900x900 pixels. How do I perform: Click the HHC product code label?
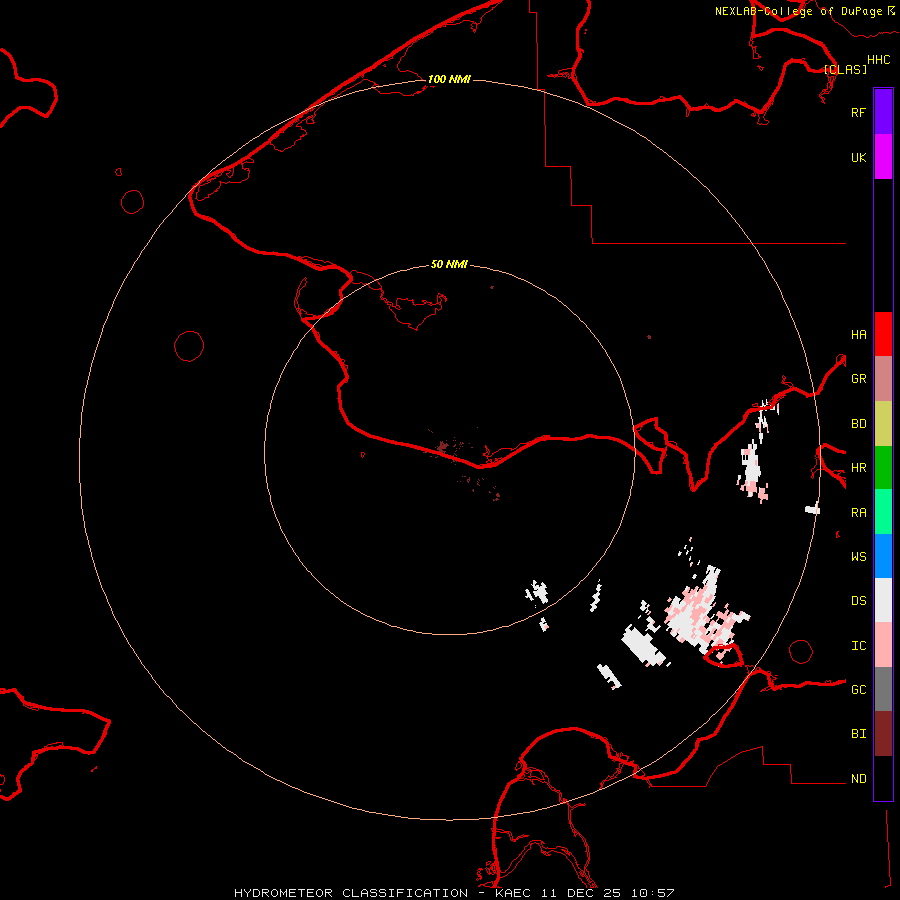point(878,60)
